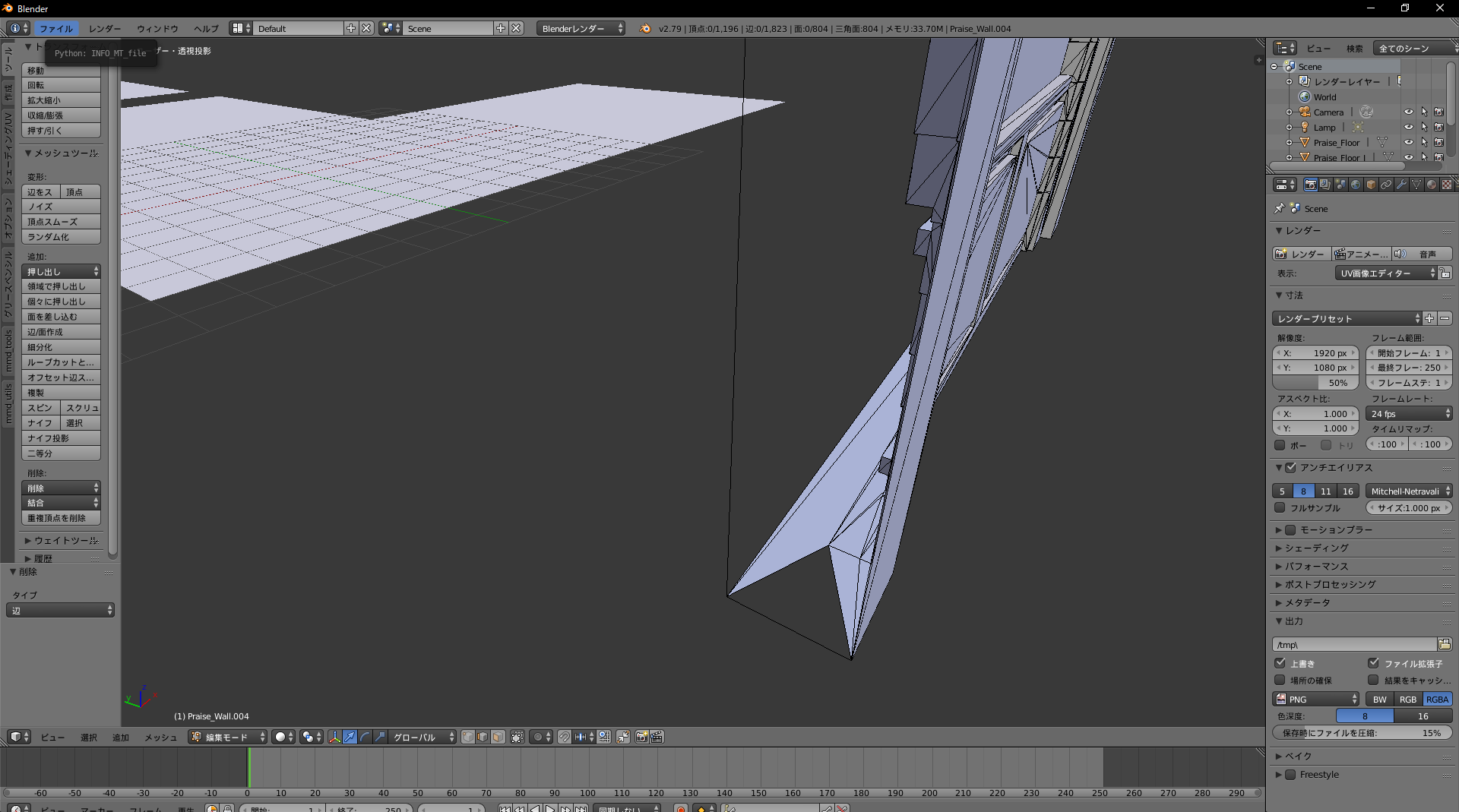Image resolution: width=1459 pixels, height=812 pixels.
Task: Expand the Lamp item in outliner
Action: pos(1289,127)
